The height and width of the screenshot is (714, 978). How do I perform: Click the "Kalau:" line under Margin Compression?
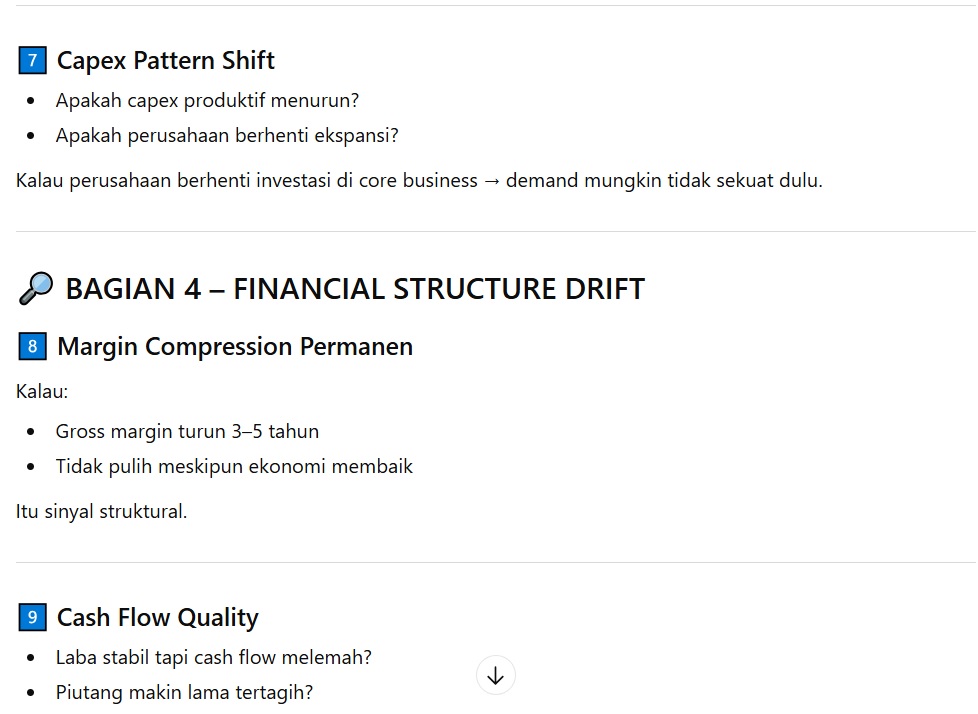point(42,391)
